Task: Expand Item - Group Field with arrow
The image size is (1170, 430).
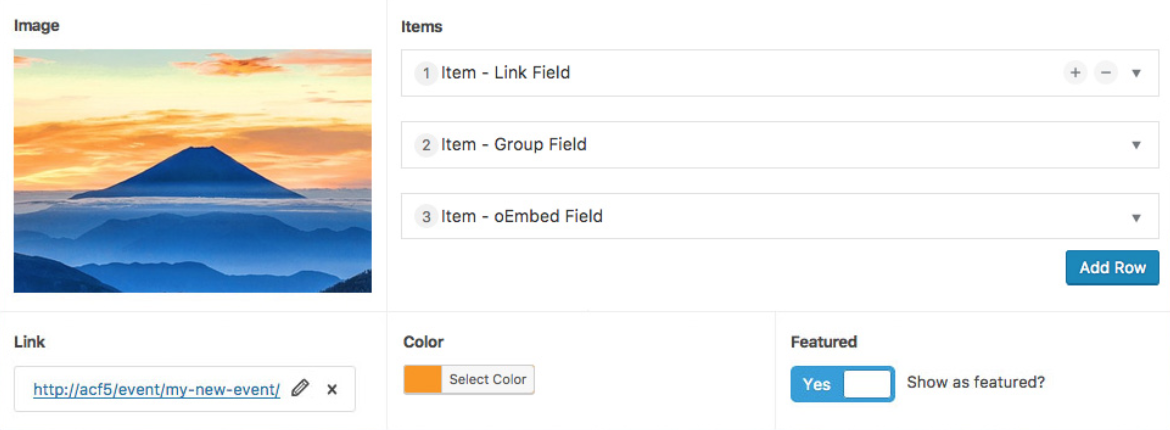Action: click(x=1136, y=145)
